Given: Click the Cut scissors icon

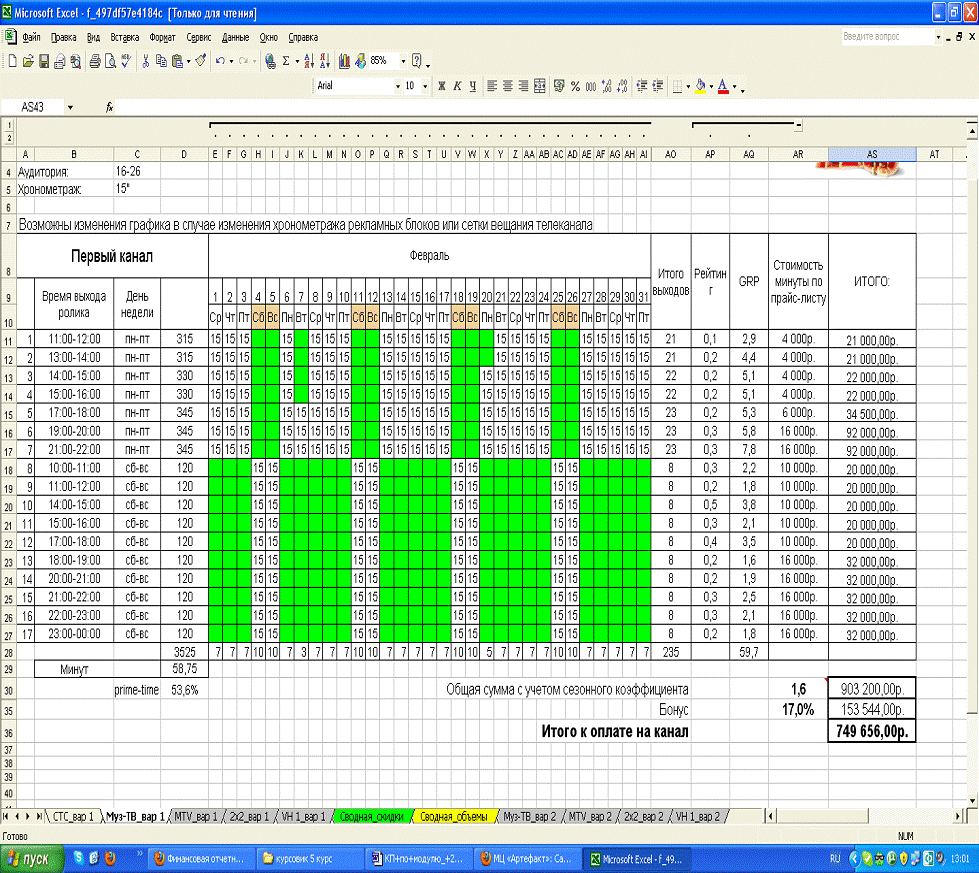Looking at the screenshot, I should [x=146, y=61].
